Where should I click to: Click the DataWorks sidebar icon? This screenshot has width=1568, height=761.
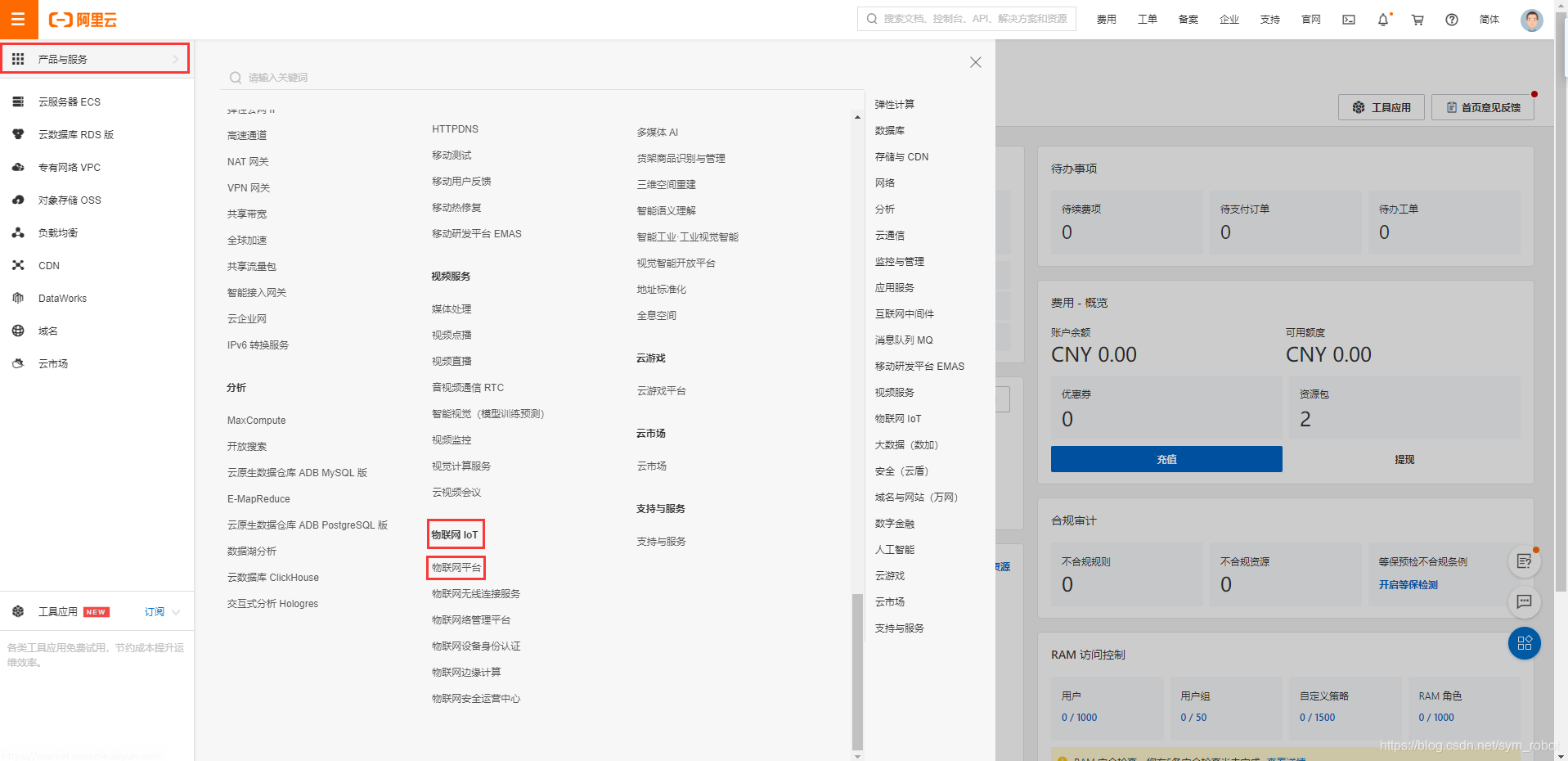[18, 298]
